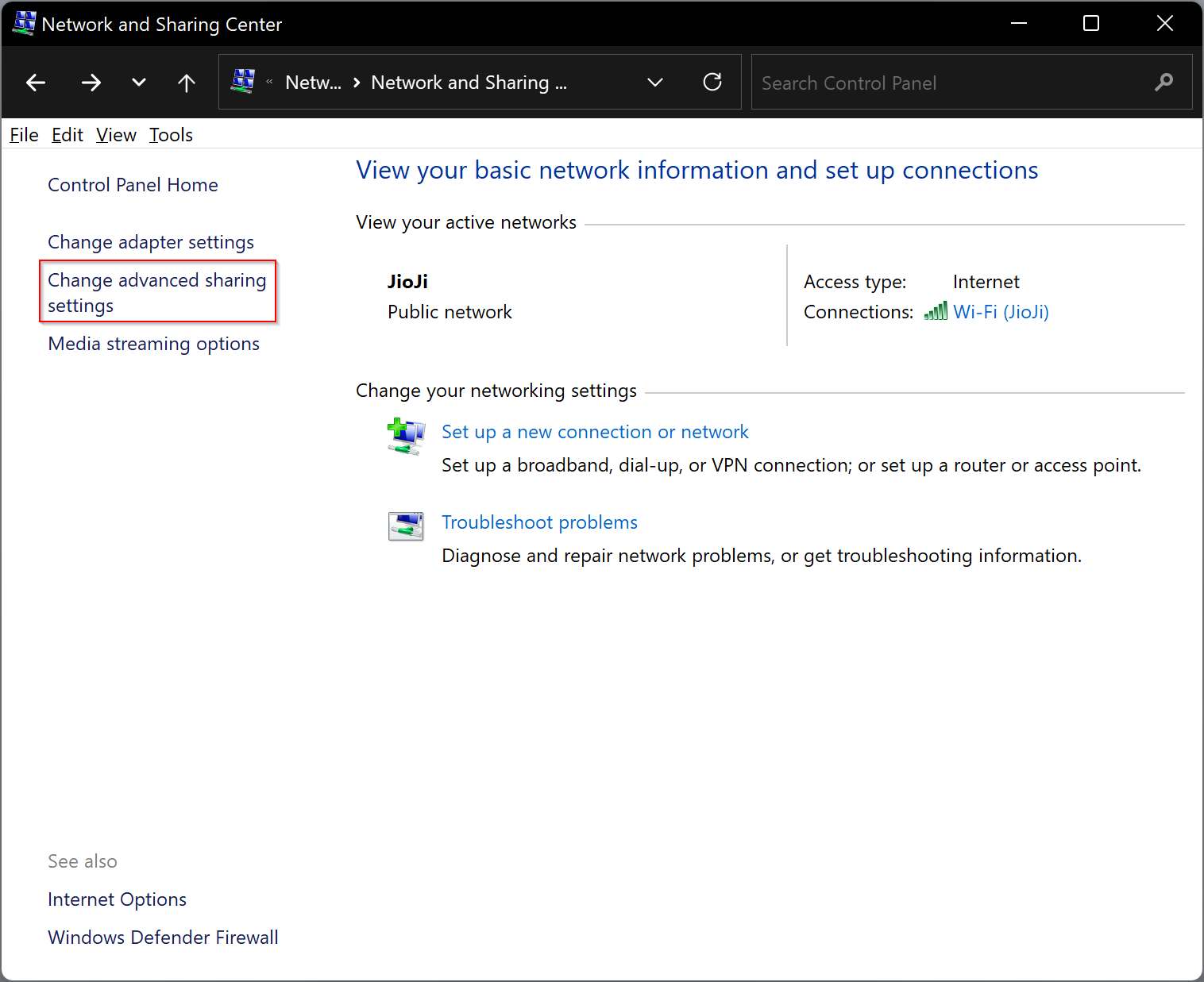This screenshot has width=1204, height=982.
Task: Click the address bar network icon
Action: pyautogui.click(x=243, y=82)
